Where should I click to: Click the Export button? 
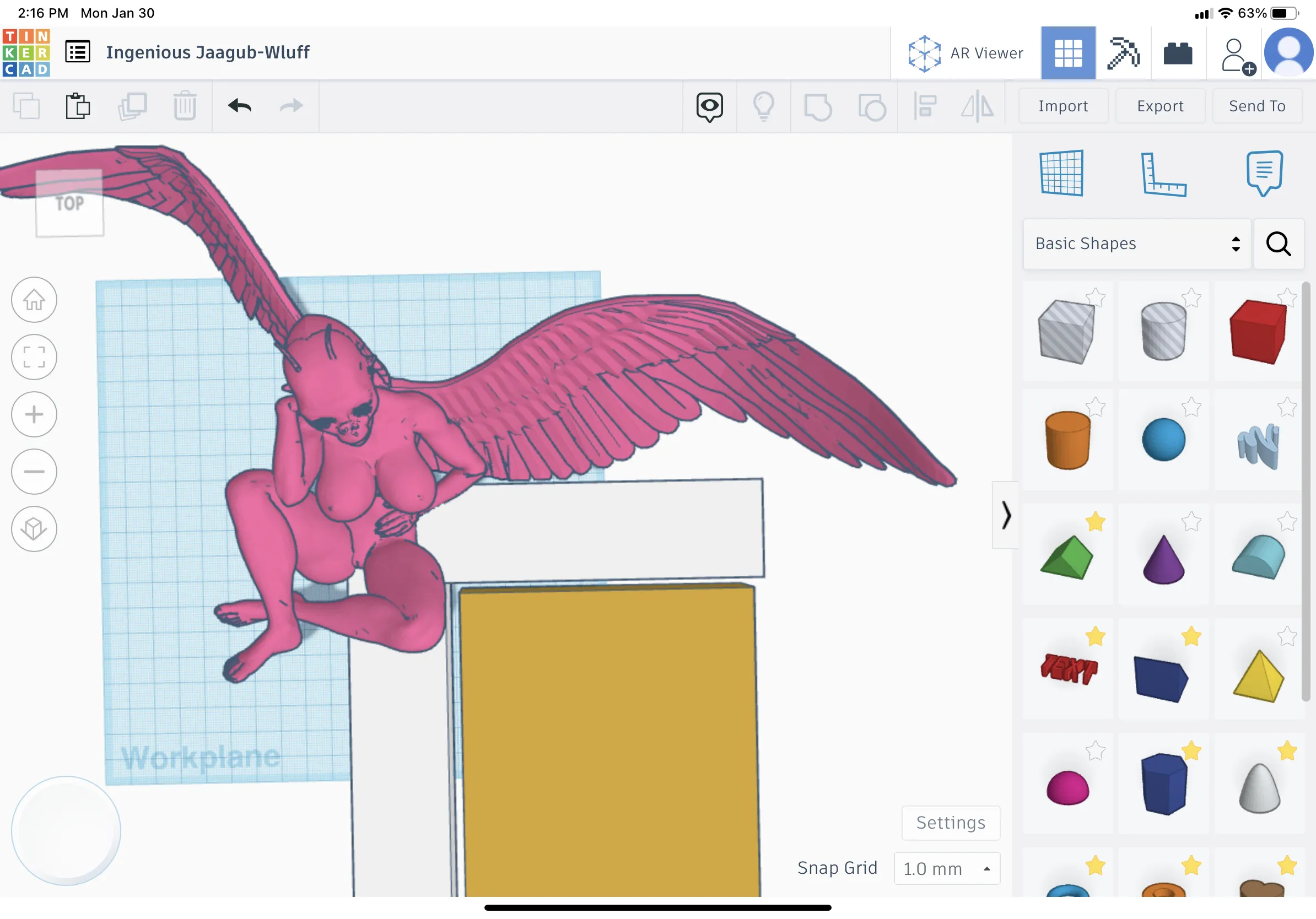(x=1160, y=106)
